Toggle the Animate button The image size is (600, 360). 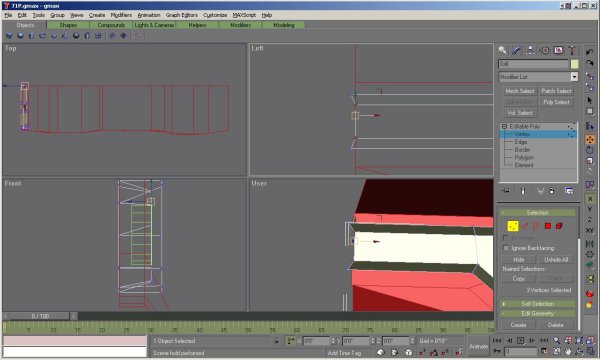tap(478, 346)
